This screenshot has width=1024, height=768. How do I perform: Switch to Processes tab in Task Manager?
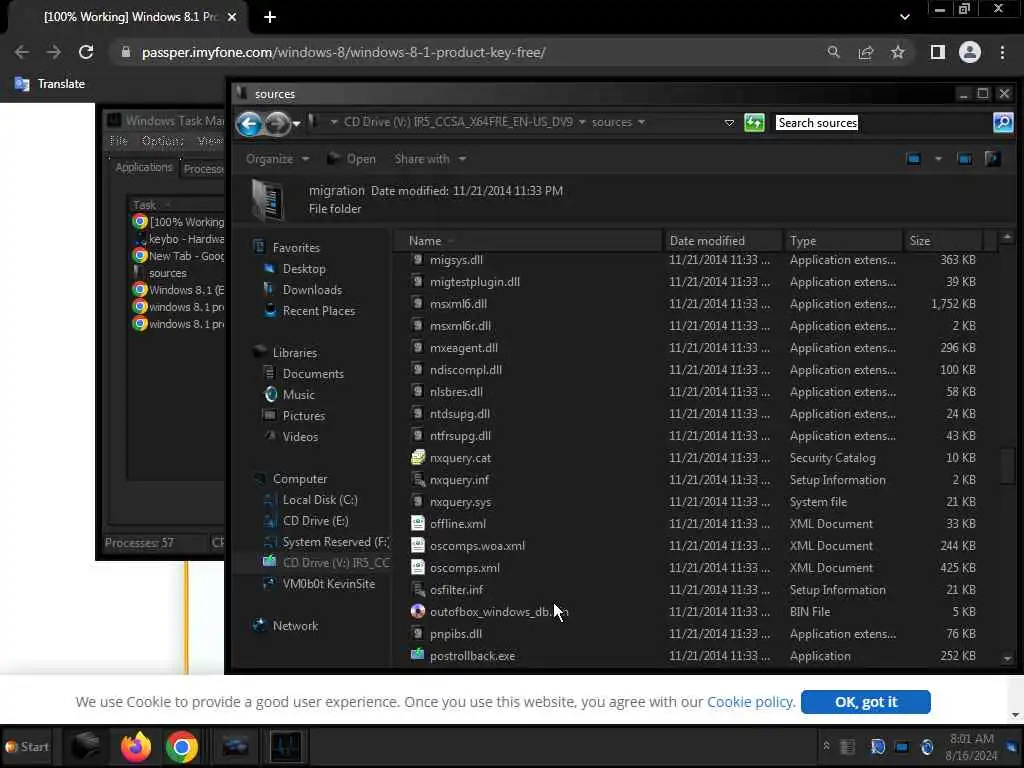tap(202, 168)
